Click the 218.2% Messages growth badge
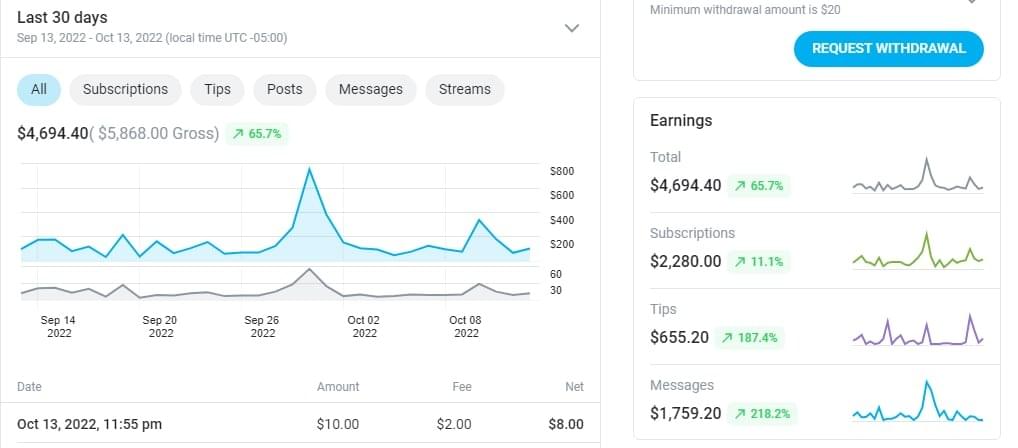 762,413
